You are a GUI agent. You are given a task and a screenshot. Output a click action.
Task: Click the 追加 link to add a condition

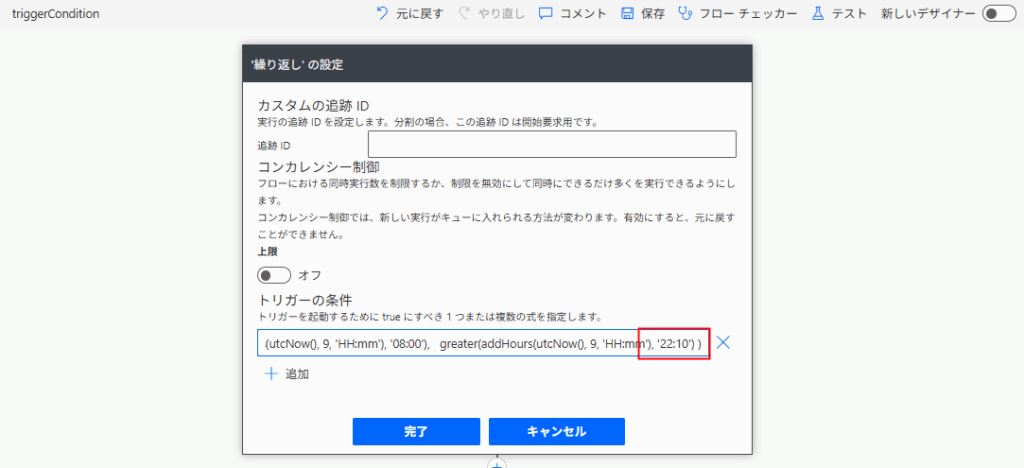pyautogui.click(x=297, y=375)
